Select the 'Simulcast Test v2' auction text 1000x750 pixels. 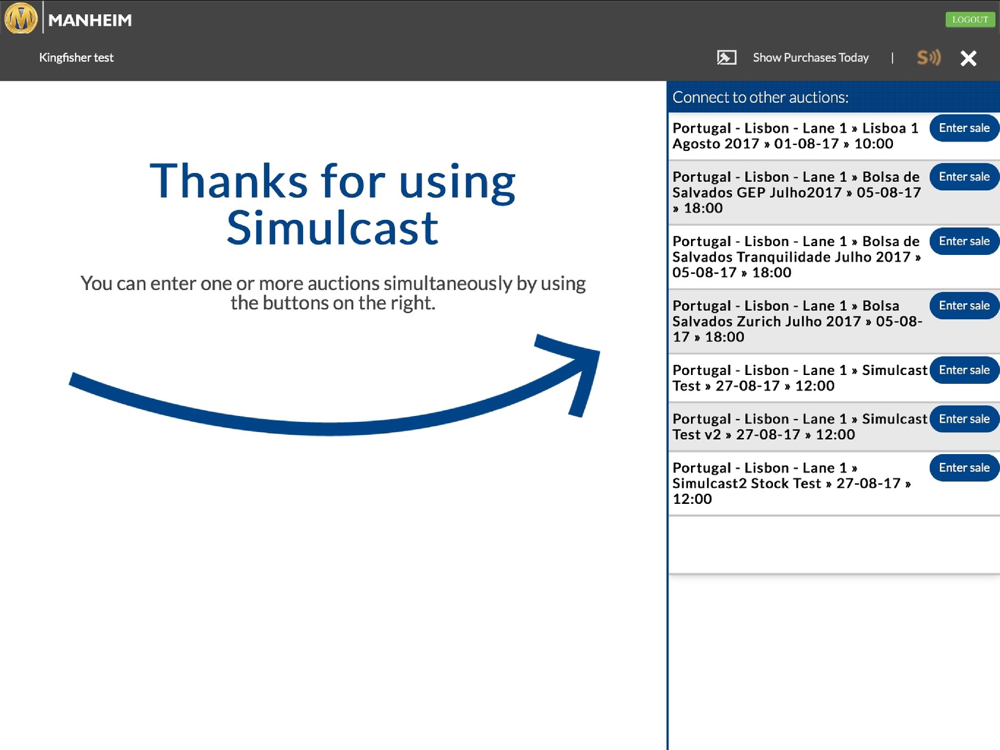click(800, 427)
